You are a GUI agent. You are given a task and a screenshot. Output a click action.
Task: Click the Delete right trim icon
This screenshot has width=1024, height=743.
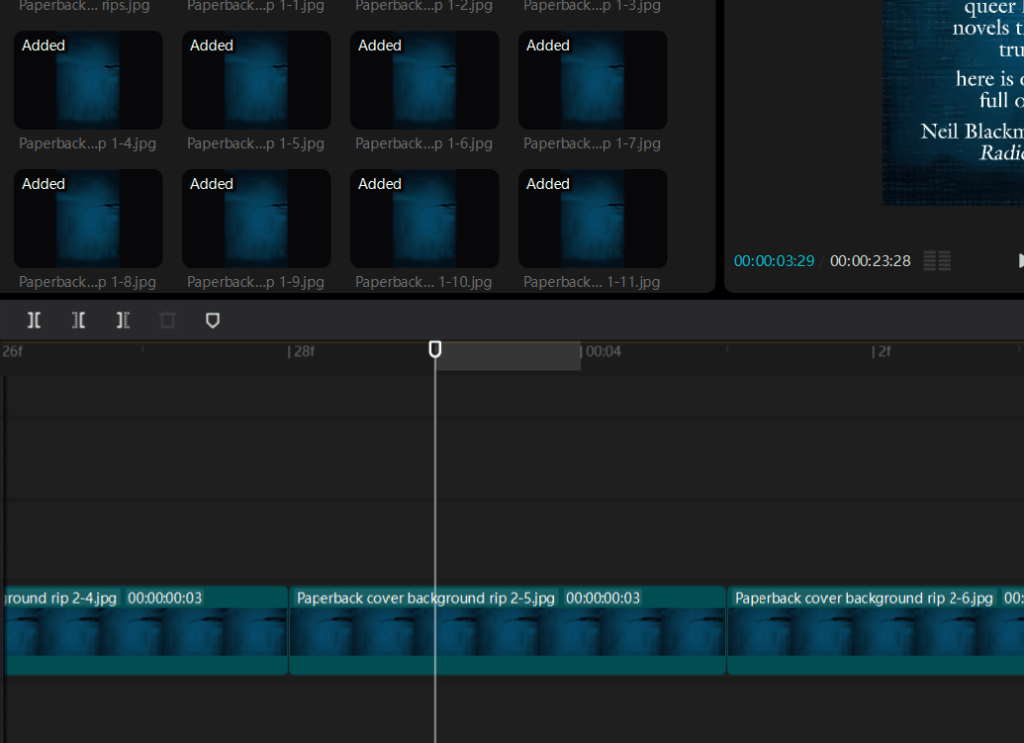[123, 320]
